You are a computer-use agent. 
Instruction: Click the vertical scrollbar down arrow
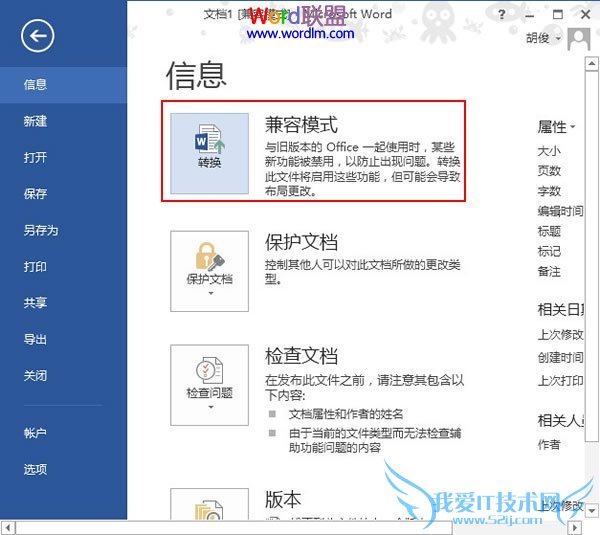[592, 511]
